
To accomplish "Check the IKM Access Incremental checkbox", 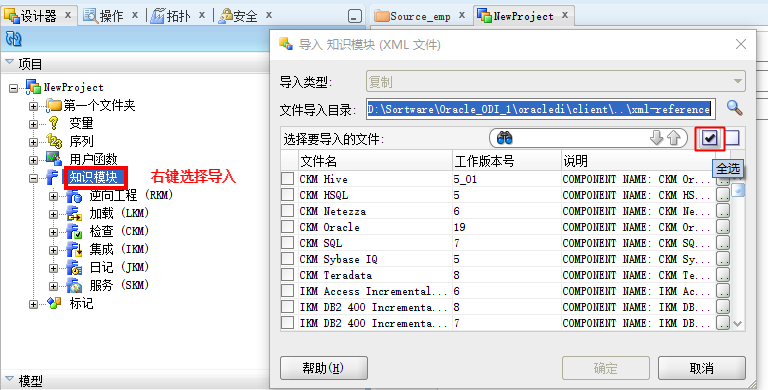I will click(288, 291).
